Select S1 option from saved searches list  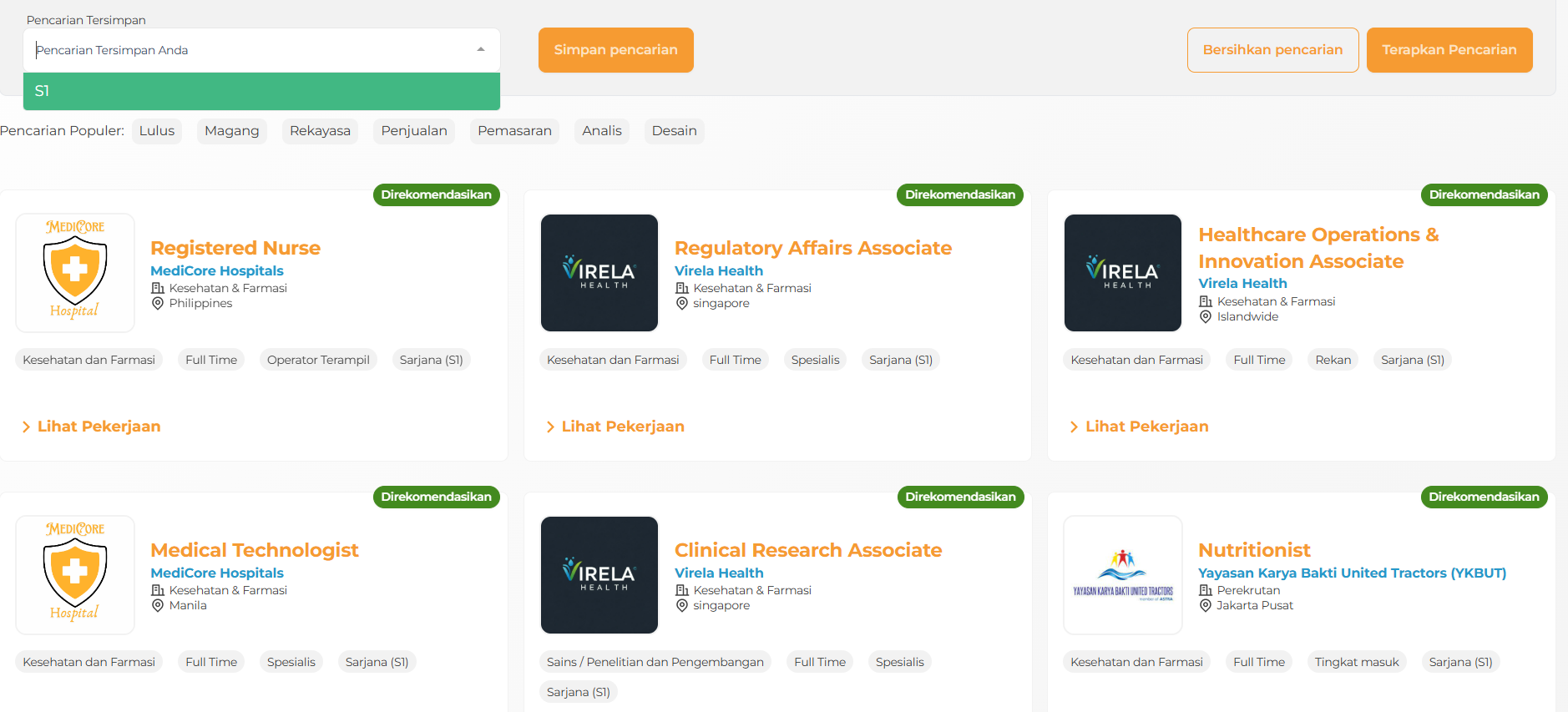(x=261, y=91)
